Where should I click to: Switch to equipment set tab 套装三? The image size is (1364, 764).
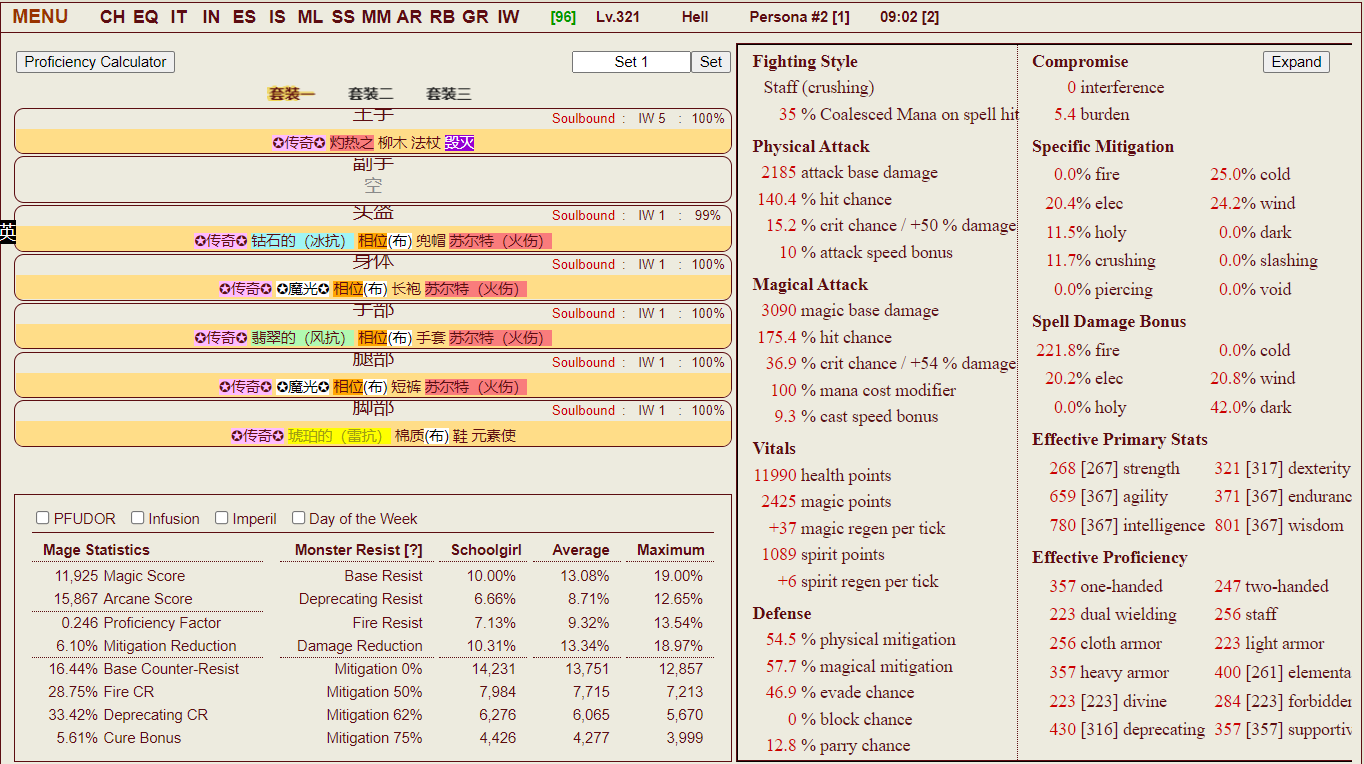pyautogui.click(x=448, y=94)
